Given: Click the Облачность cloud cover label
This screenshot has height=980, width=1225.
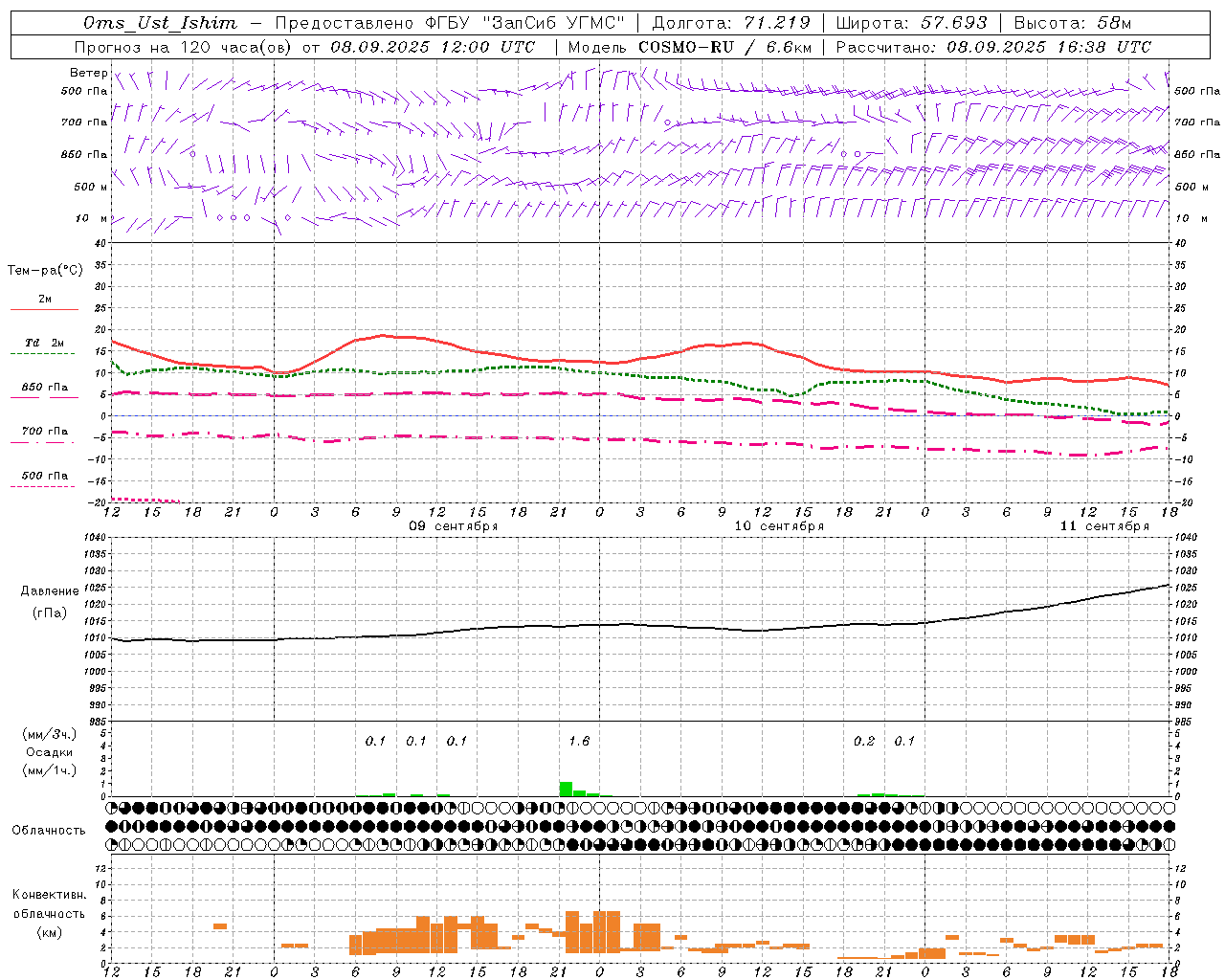Looking at the screenshot, I should pos(49,831).
